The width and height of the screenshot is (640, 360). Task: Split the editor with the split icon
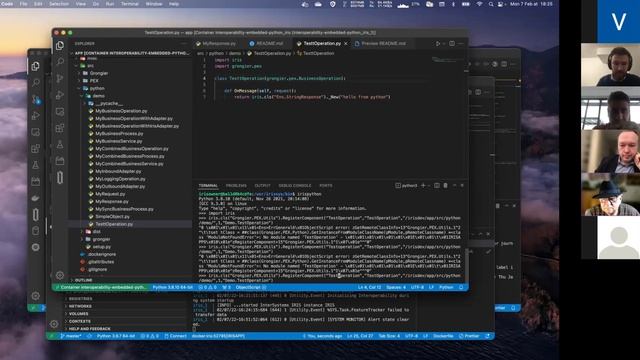click(x=452, y=43)
